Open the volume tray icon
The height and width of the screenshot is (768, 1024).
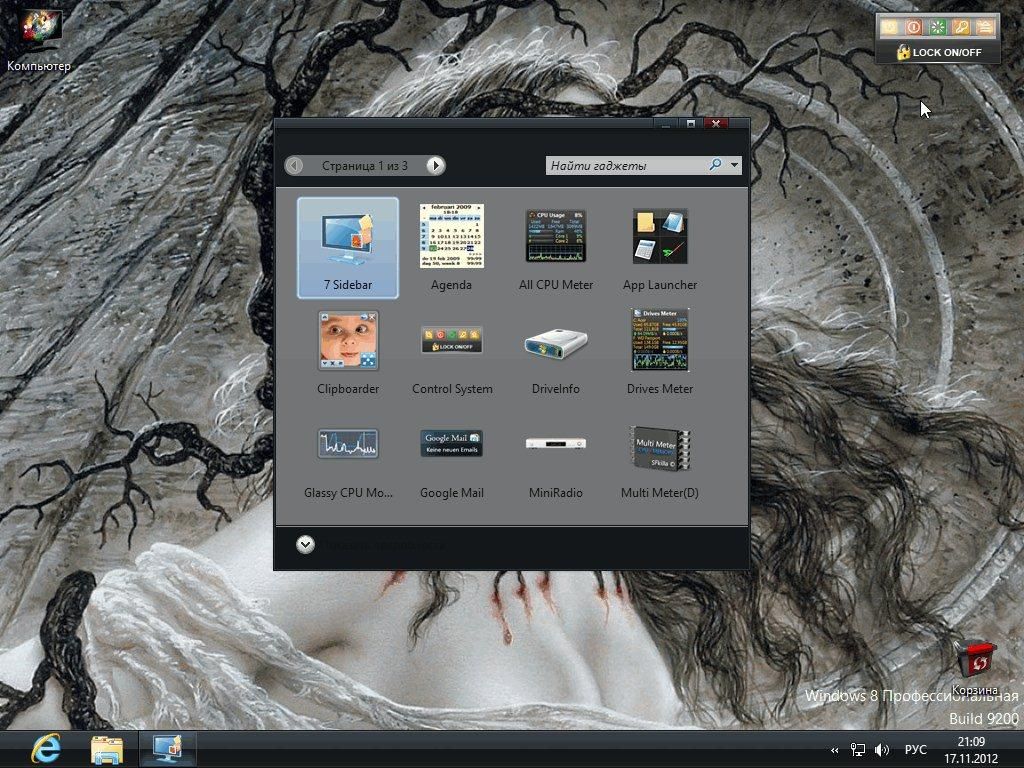pyautogui.click(x=882, y=750)
